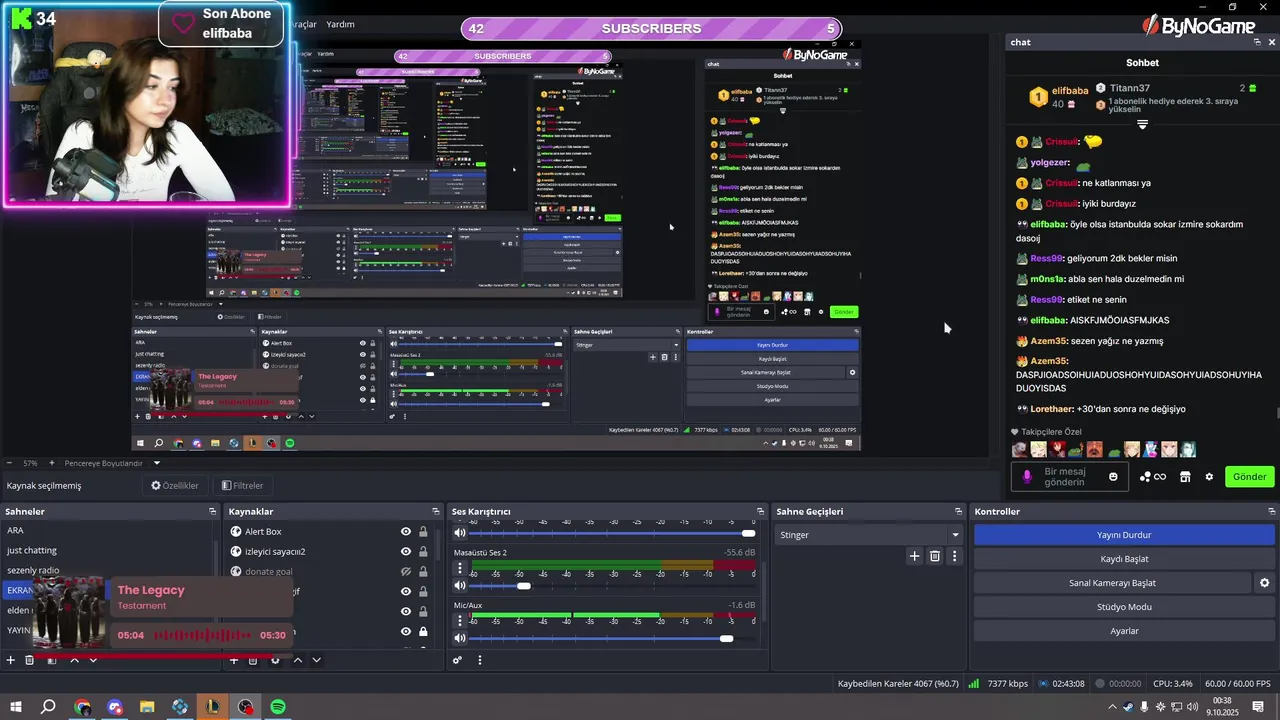Open source Özellikler properties

(x=175, y=486)
